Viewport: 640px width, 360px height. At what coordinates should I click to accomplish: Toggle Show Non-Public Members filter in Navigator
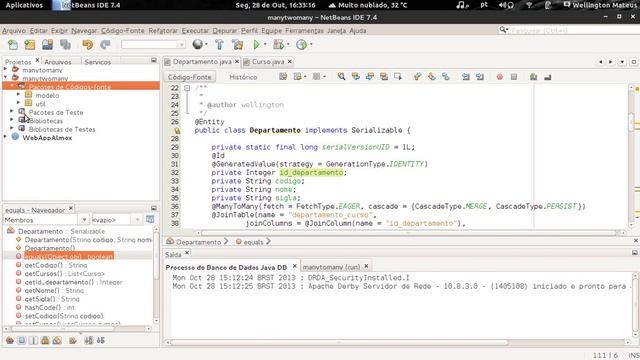click(x=45, y=340)
